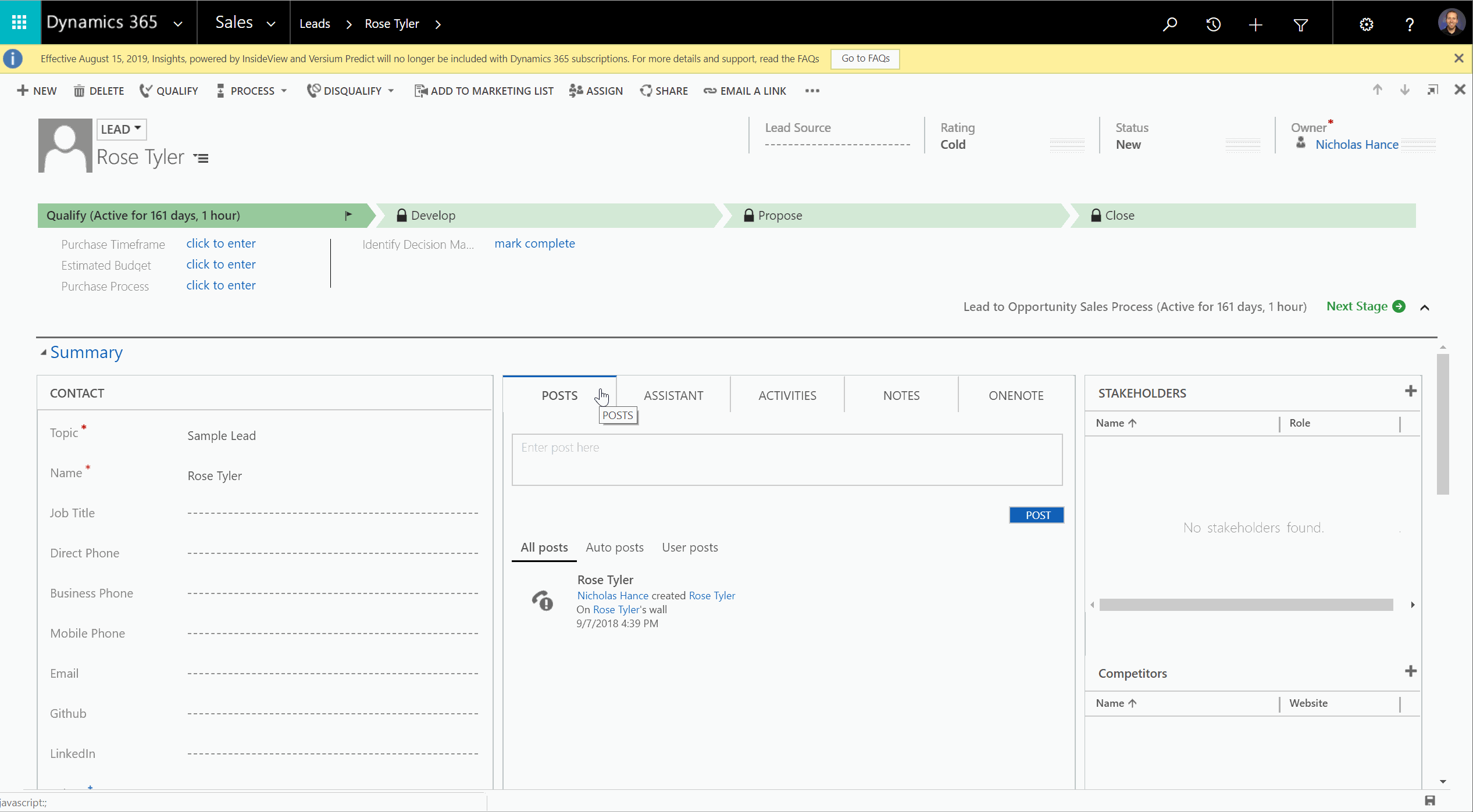The height and width of the screenshot is (812, 1473).
Task: Click ADD TO MARKETING LIST
Action: click(x=484, y=91)
